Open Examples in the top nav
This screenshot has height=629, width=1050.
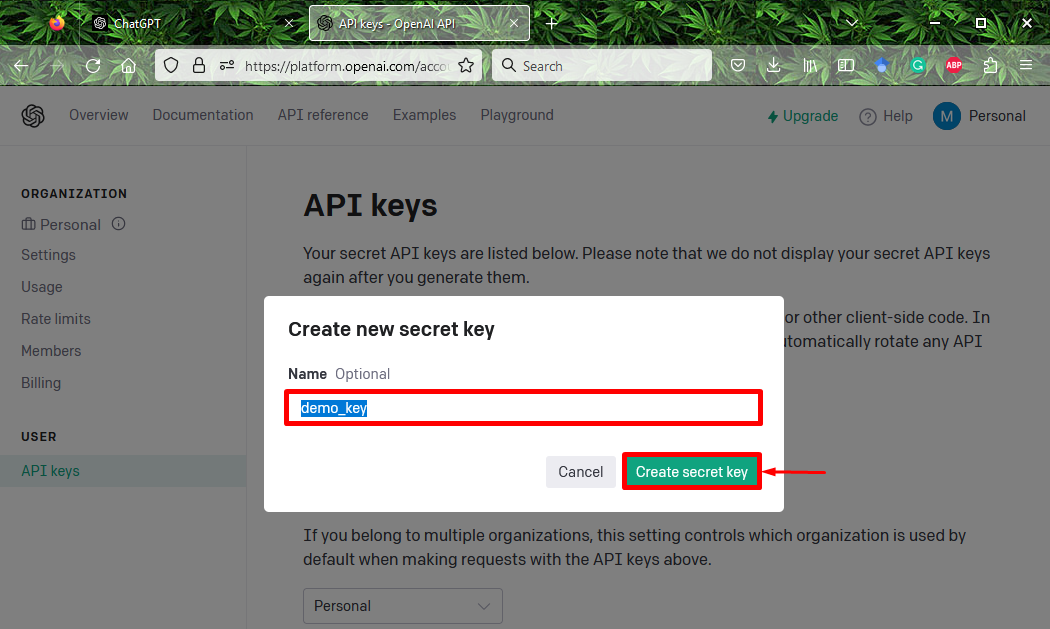[425, 115]
